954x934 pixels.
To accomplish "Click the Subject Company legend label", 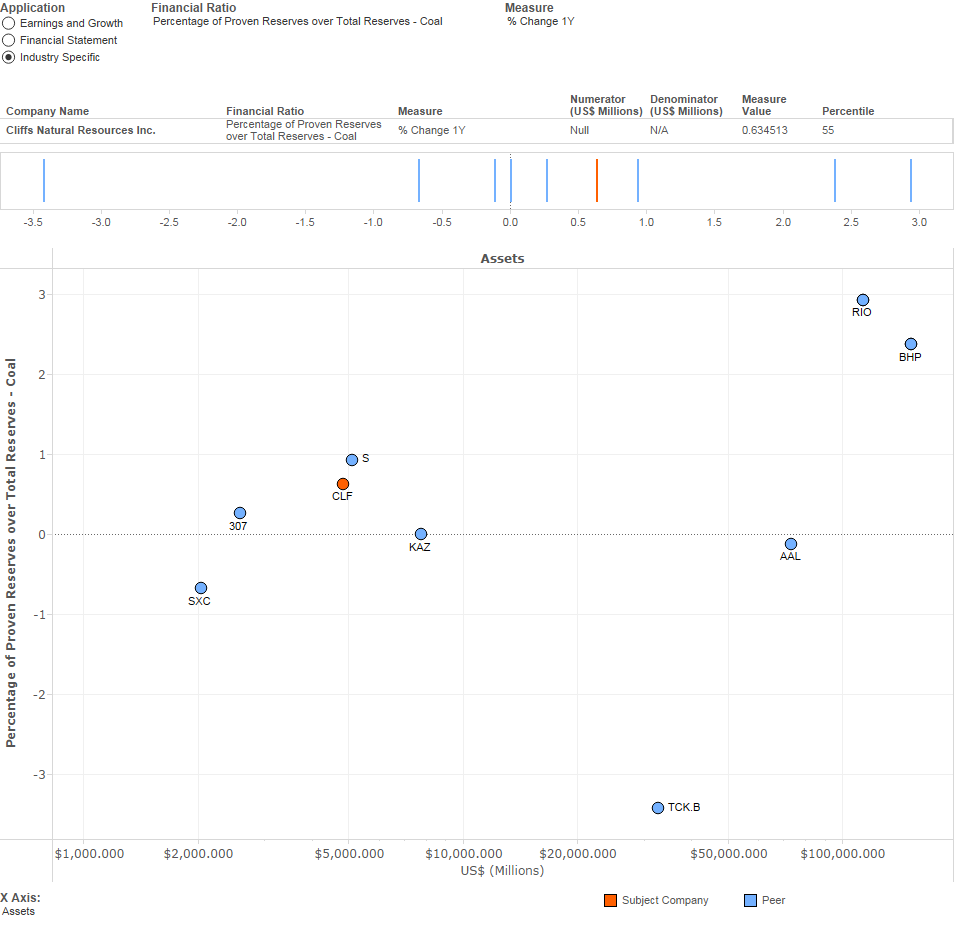I will (x=665, y=900).
